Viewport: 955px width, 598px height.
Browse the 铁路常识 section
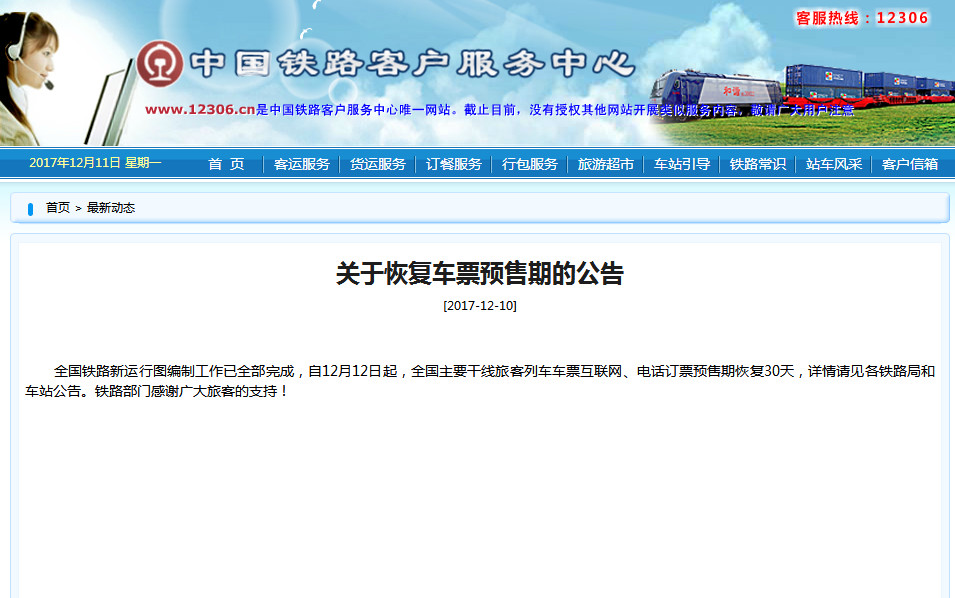click(756, 164)
